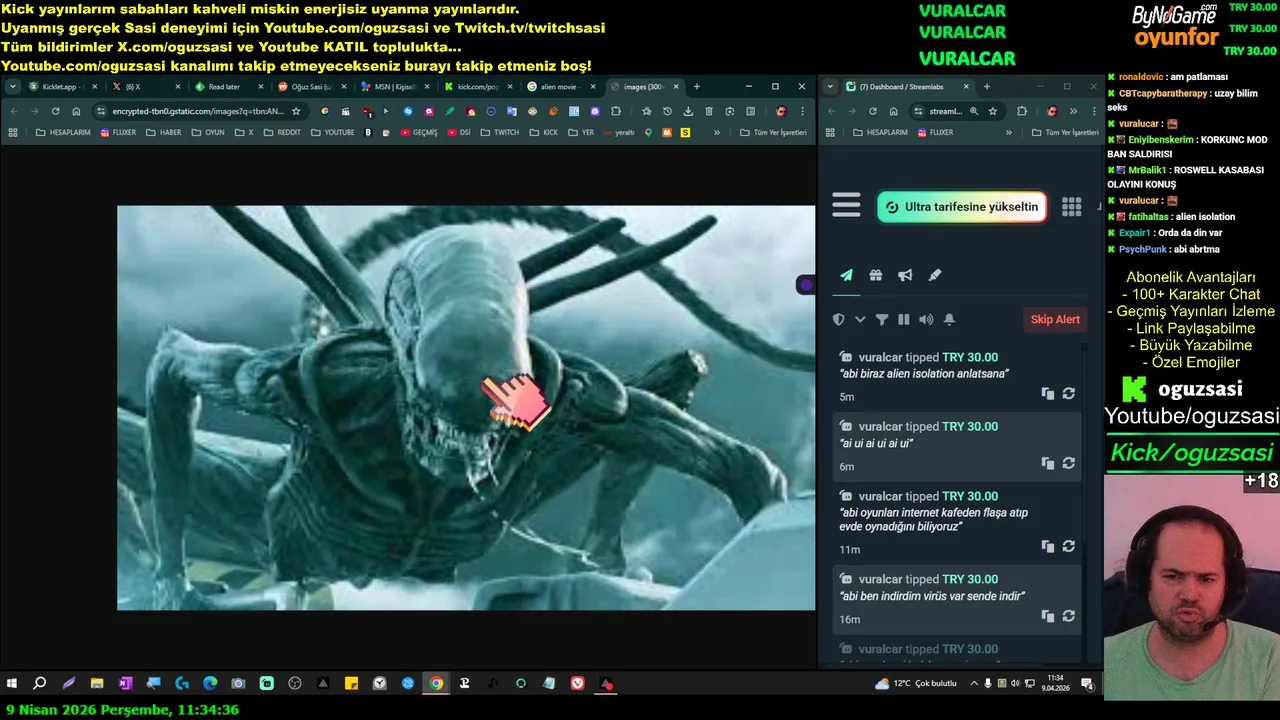
Task: Open the Windows Start menu
Action: pos(12,683)
